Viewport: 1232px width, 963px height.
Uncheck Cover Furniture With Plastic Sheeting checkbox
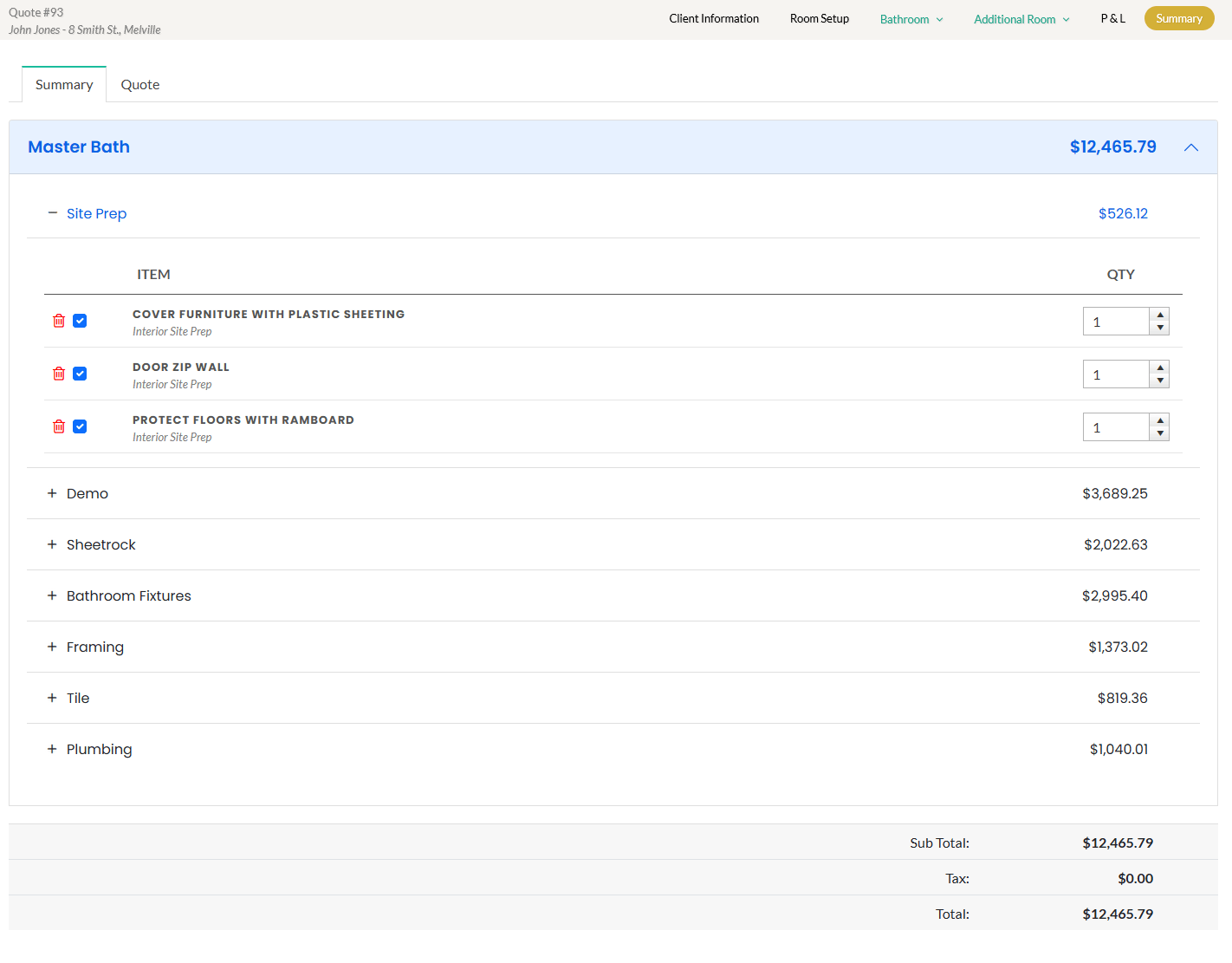coord(80,321)
